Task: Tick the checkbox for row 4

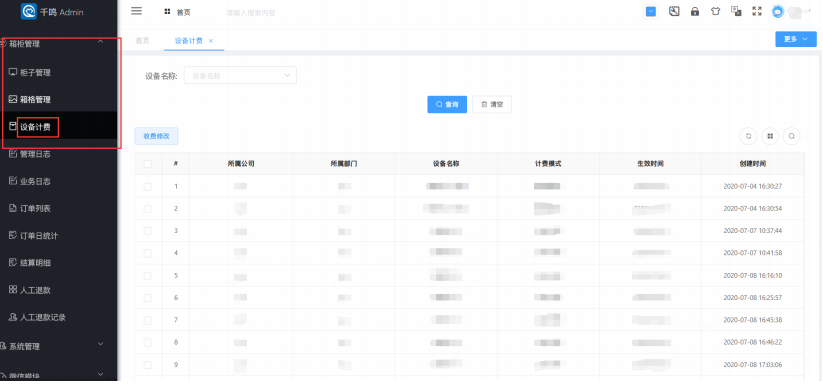Action: pyautogui.click(x=147, y=253)
